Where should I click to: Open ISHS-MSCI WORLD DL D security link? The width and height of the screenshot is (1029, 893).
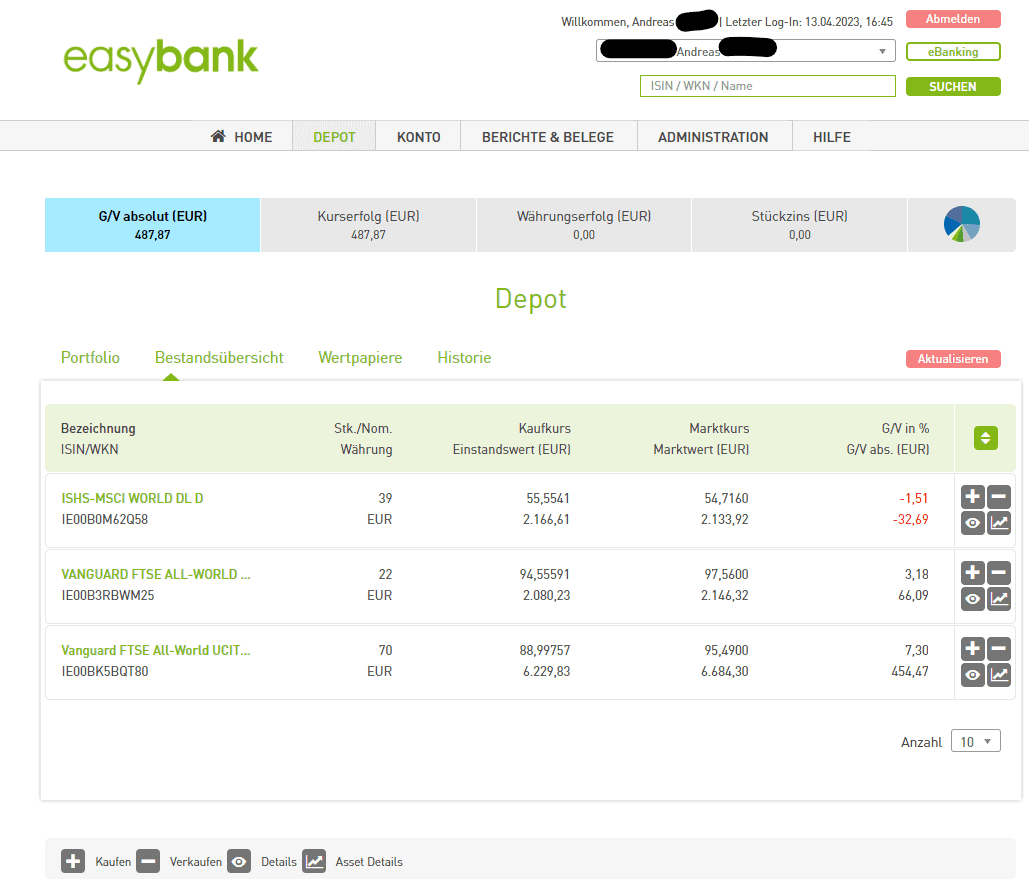132,498
